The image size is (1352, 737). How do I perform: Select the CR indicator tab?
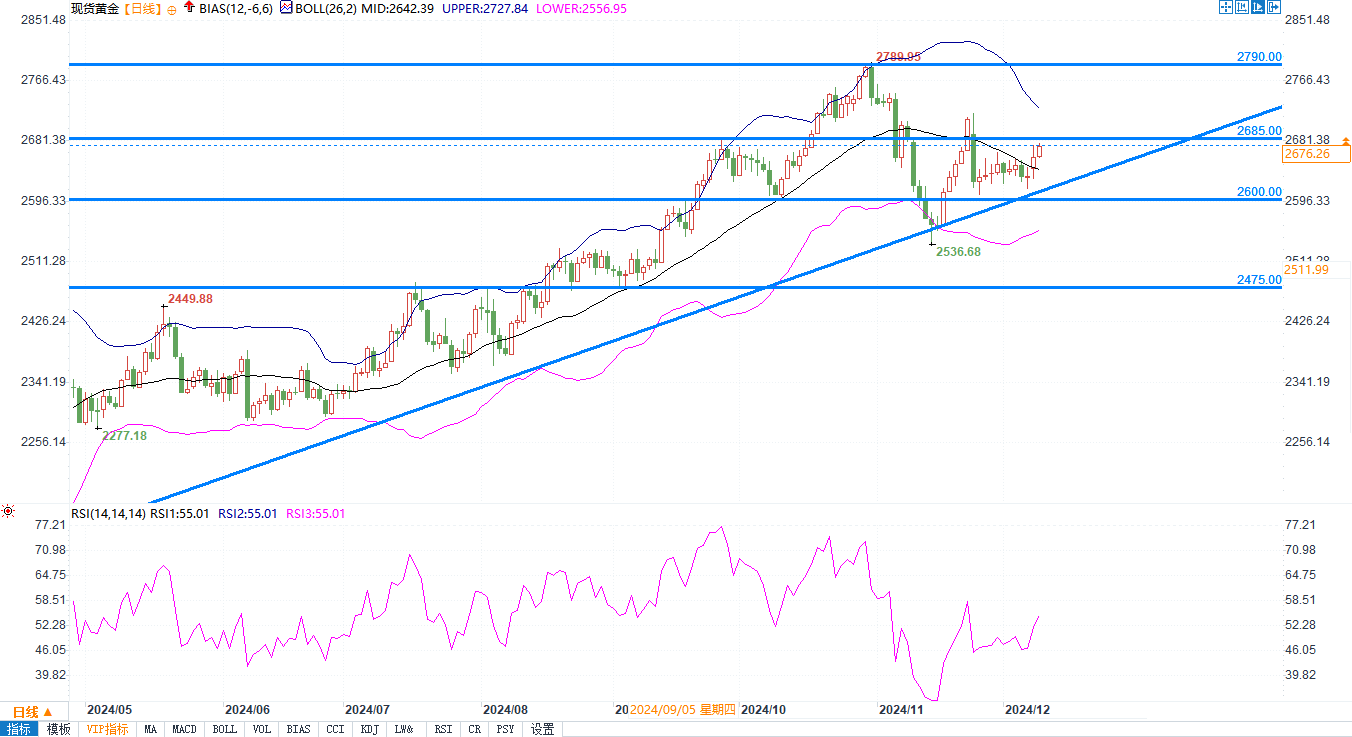pyautogui.click(x=475, y=729)
